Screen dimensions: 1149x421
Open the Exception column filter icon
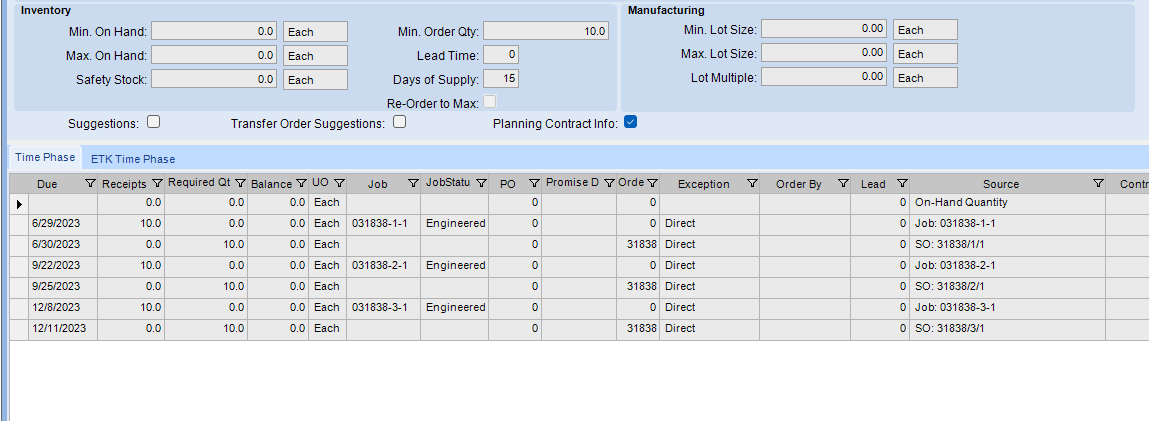pyautogui.click(x=752, y=183)
